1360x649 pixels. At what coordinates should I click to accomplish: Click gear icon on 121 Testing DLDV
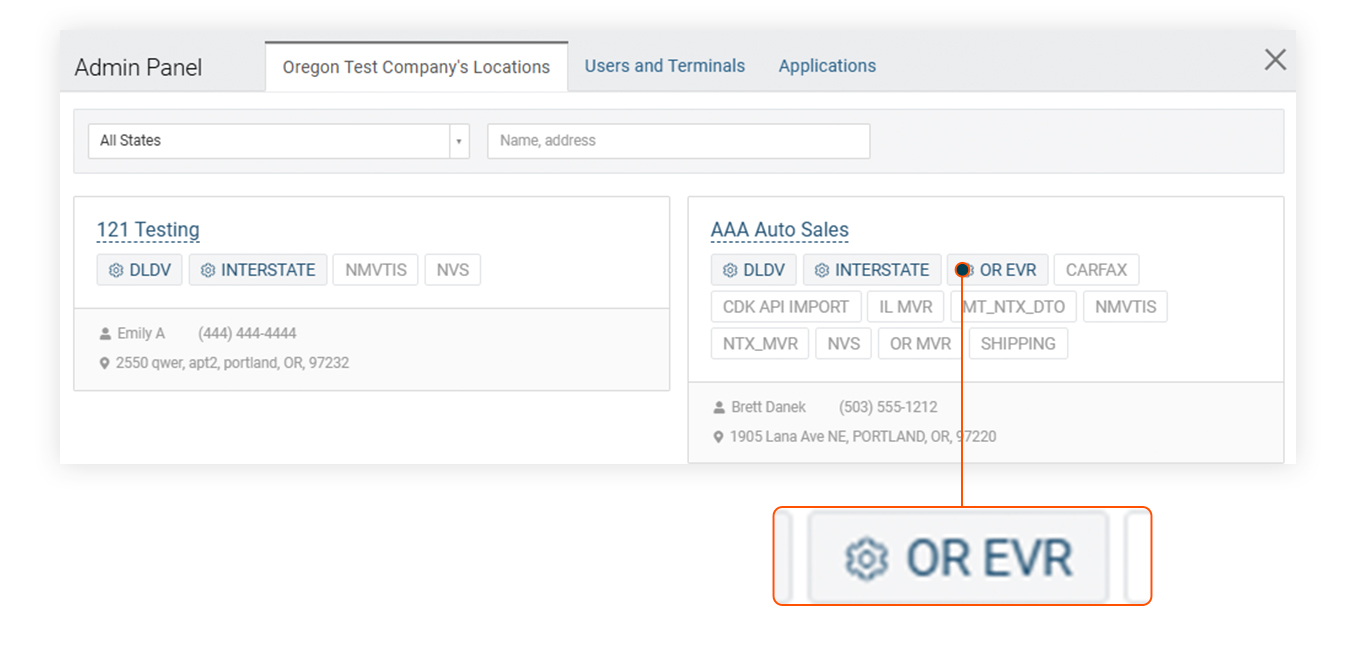116,270
